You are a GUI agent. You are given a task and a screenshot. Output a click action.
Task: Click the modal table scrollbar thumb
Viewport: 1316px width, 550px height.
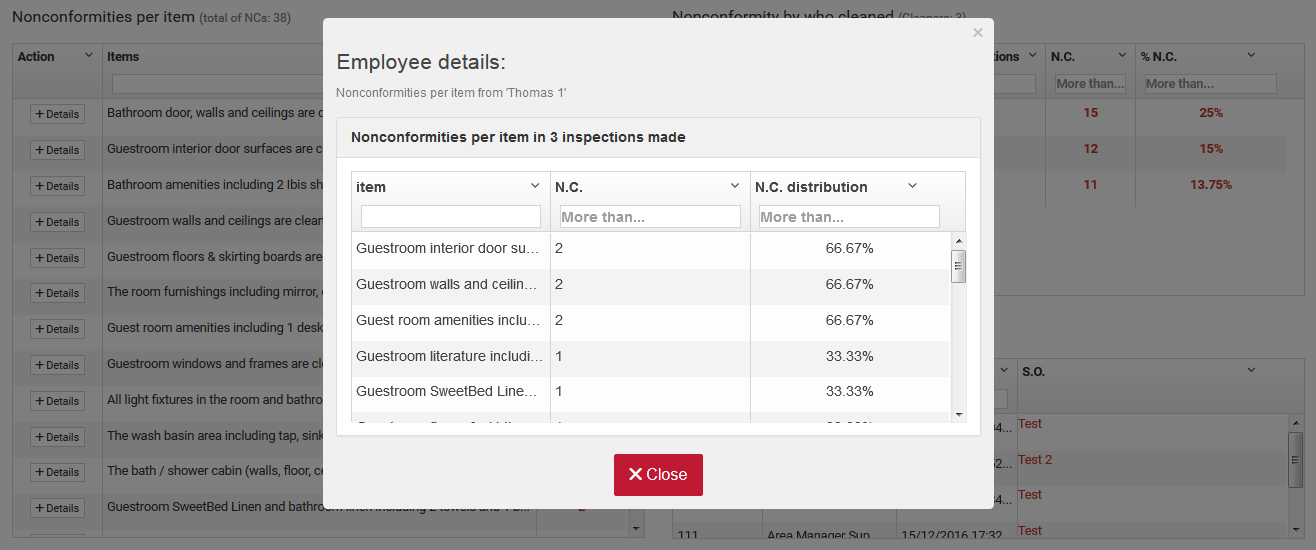(x=958, y=267)
